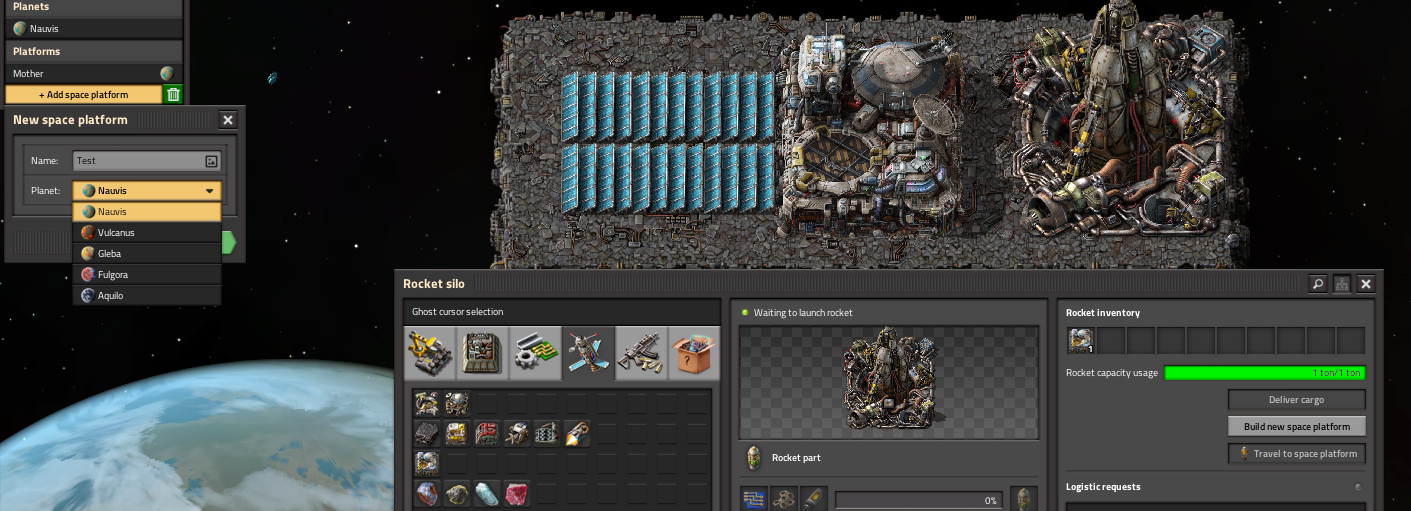Viewport: 1411px width, 511px height.
Task: Click the rocket fuel ingredient icon
Action: tap(813, 499)
